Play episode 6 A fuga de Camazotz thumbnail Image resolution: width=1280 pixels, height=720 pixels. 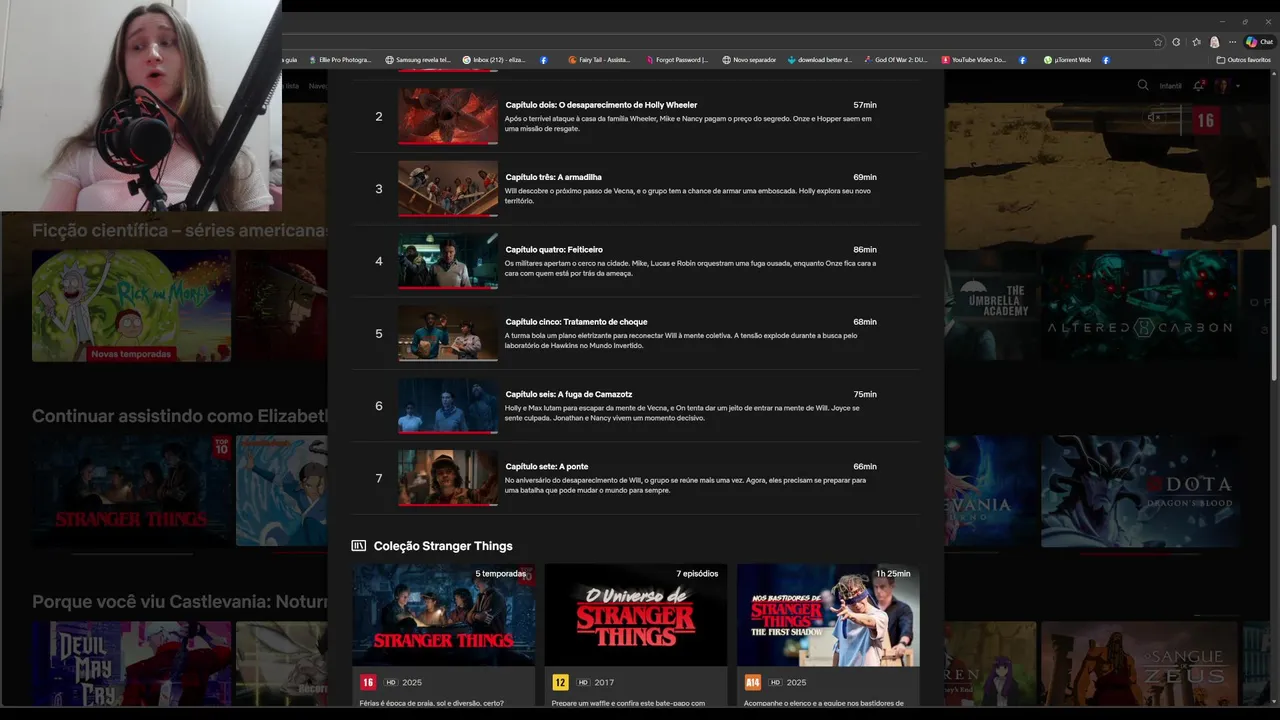tap(448, 406)
